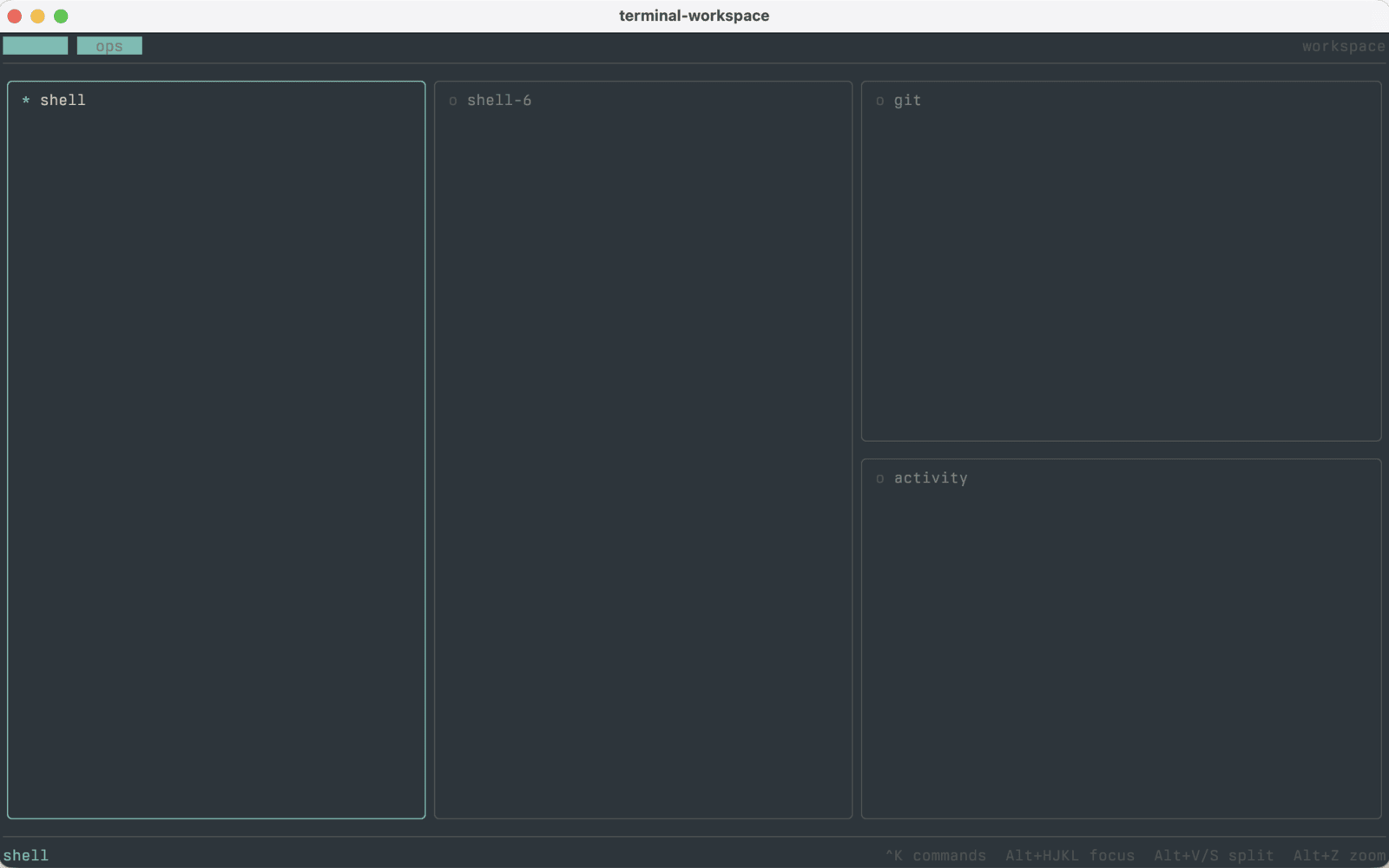Viewport: 1389px width, 868px height.
Task: Click the shell label in status bar
Action: (26, 855)
